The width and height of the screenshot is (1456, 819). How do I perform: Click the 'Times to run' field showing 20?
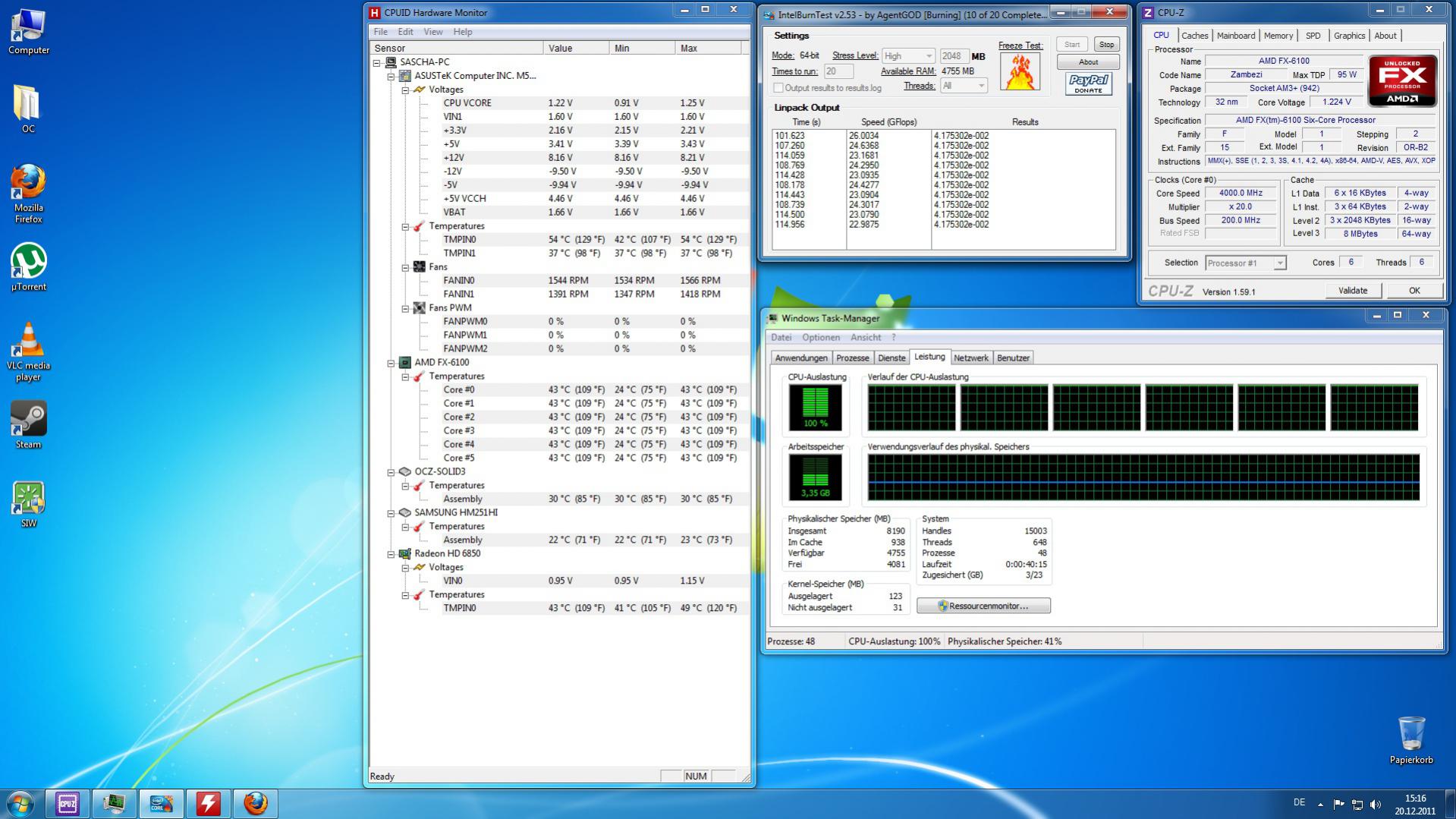pyautogui.click(x=838, y=71)
